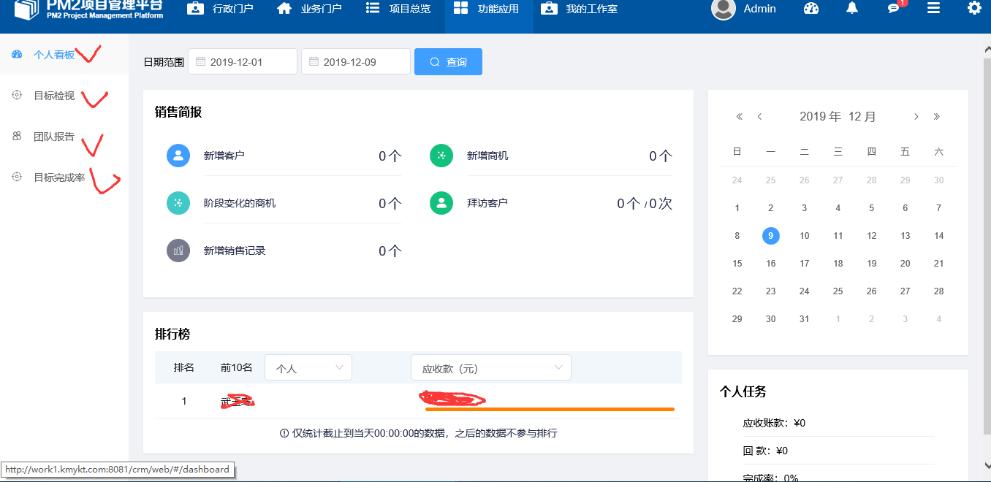Click the hamburger menu icon in header
Screen dimensions: 991x482
[x=933, y=9]
